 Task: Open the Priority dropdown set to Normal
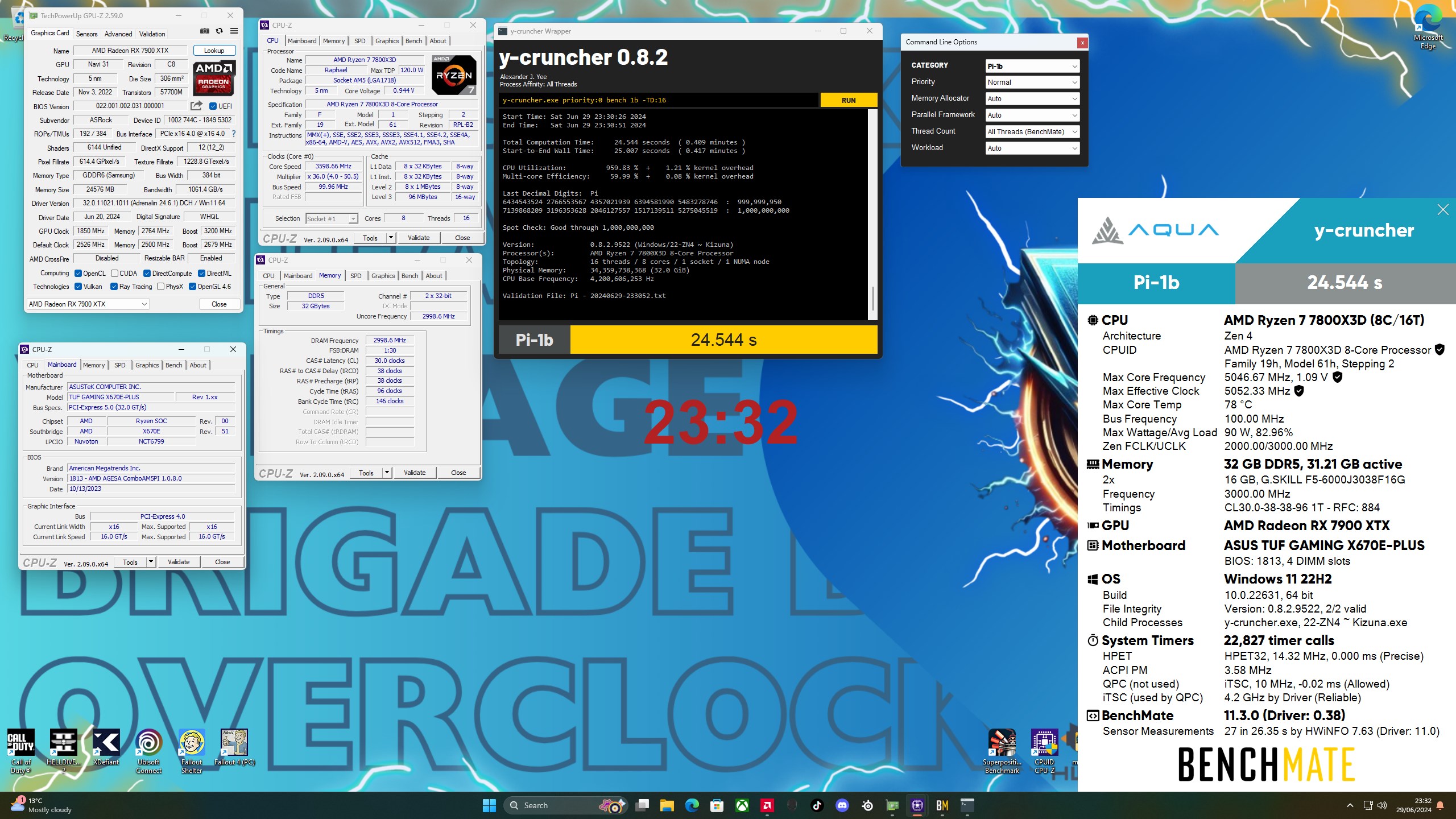[x=1032, y=82]
